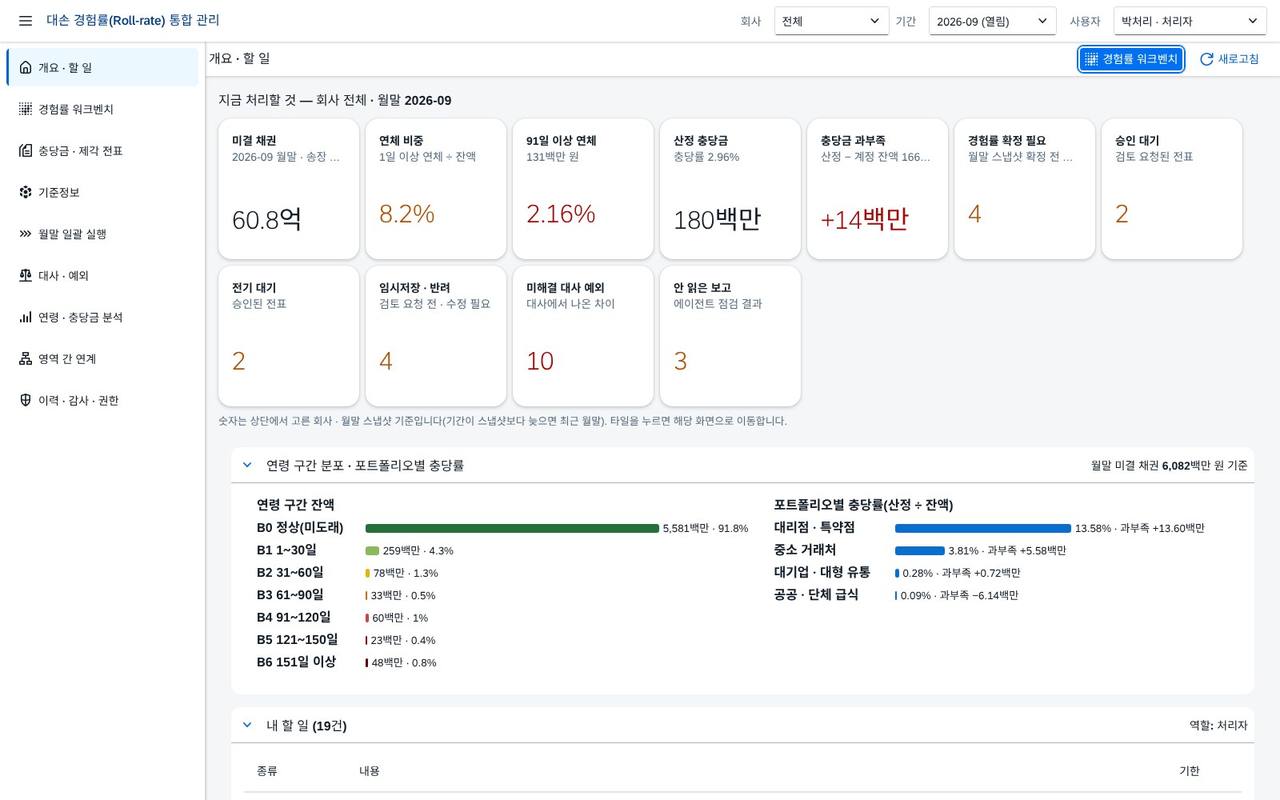Click the 5,581백만 · 91.8% value
Viewport: 1280px width, 800px height.
[705, 528]
